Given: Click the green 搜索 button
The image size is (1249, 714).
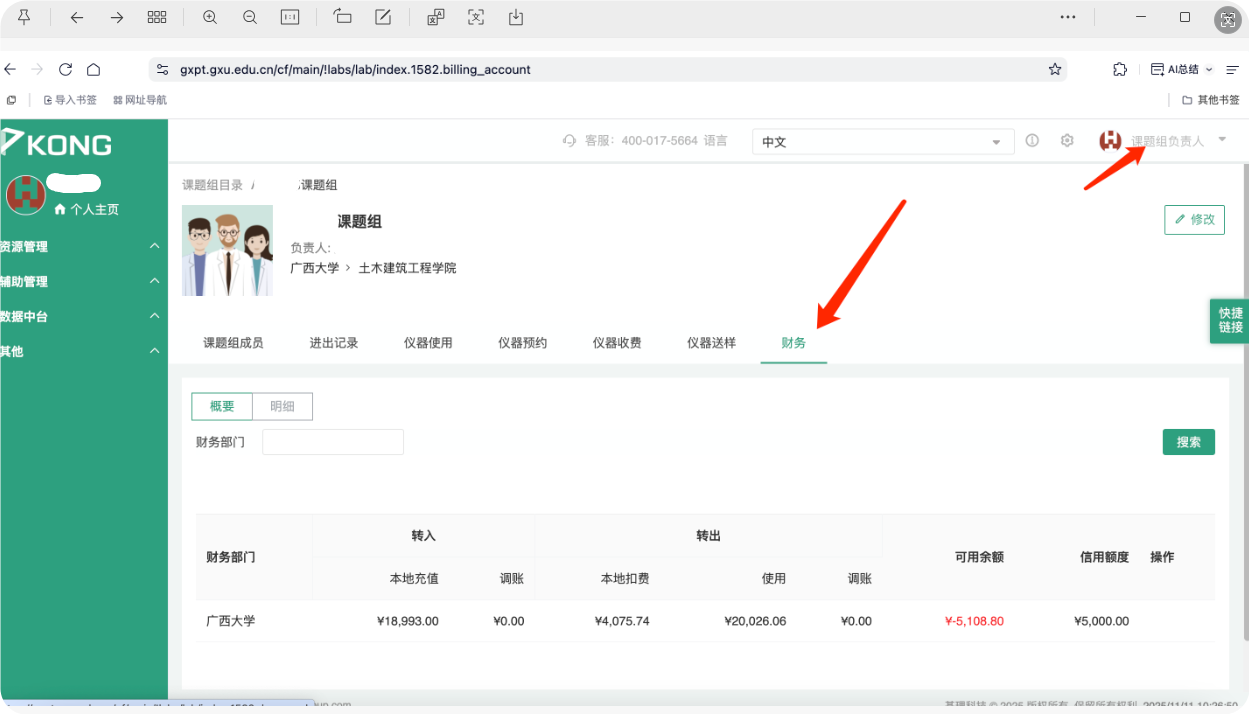Looking at the screenshot, I should pyautogui.click(x=1188, y=441).
